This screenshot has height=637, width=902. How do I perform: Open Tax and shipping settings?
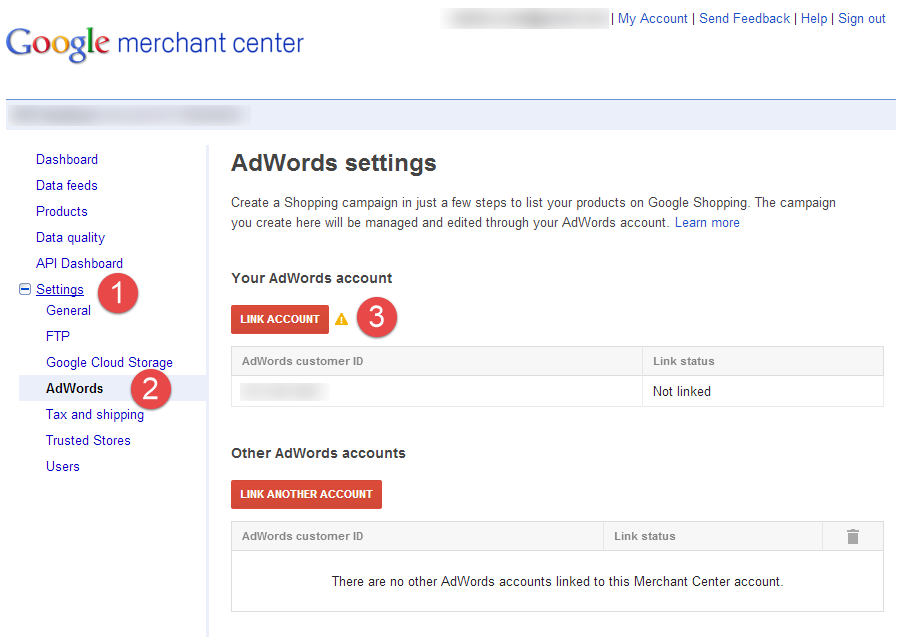click(x=95, y=415)
